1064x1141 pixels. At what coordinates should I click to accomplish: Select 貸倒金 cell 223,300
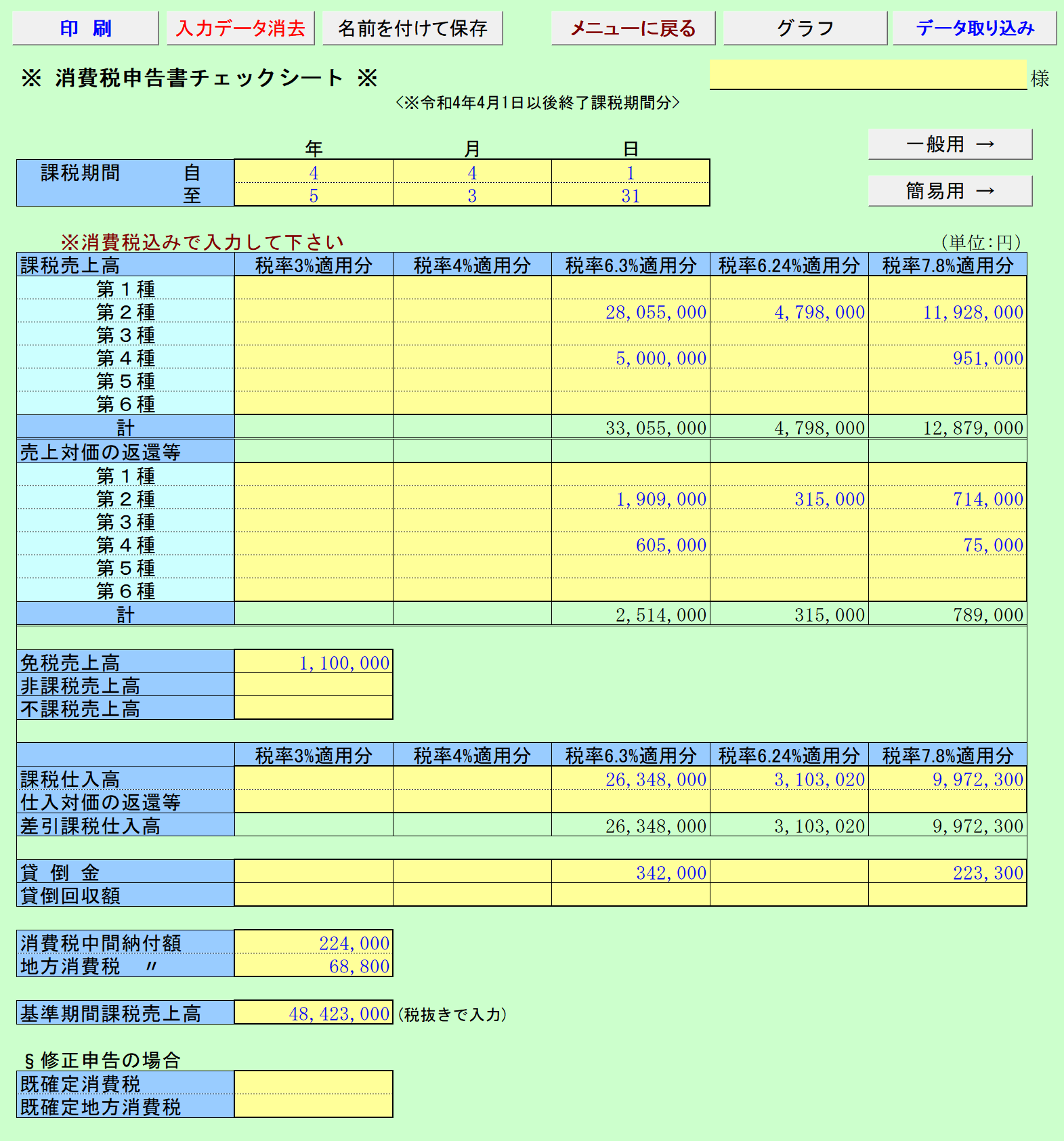click(x=948, y=872)
